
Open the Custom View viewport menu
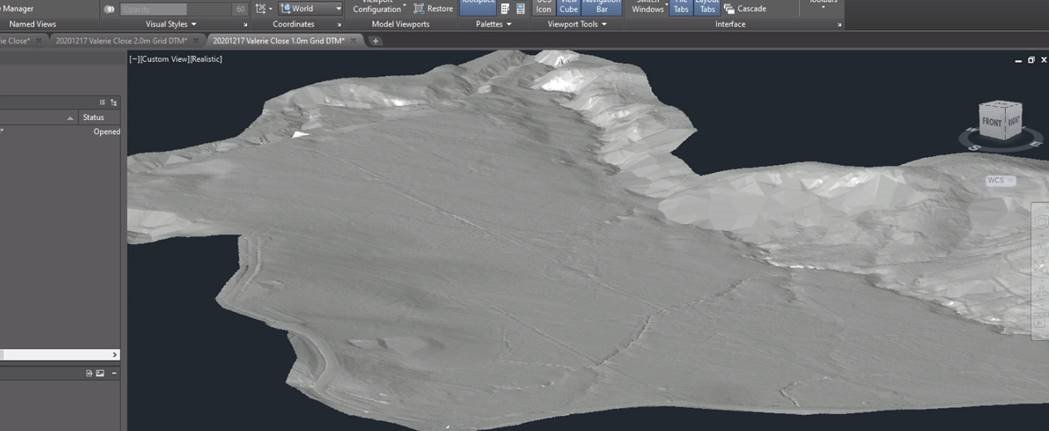(x=163, y=60)
